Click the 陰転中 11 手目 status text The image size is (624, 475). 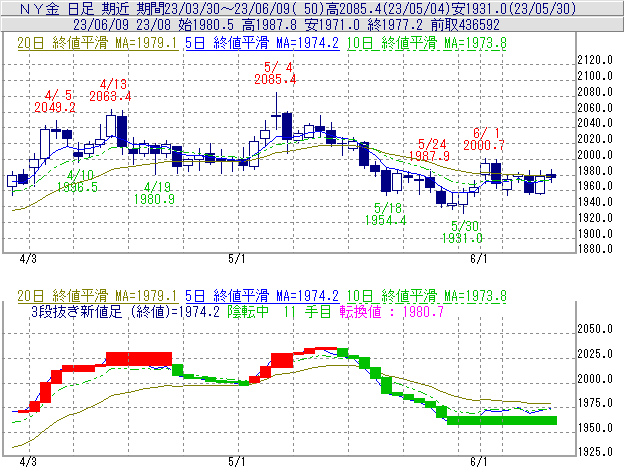click(279, 311)
